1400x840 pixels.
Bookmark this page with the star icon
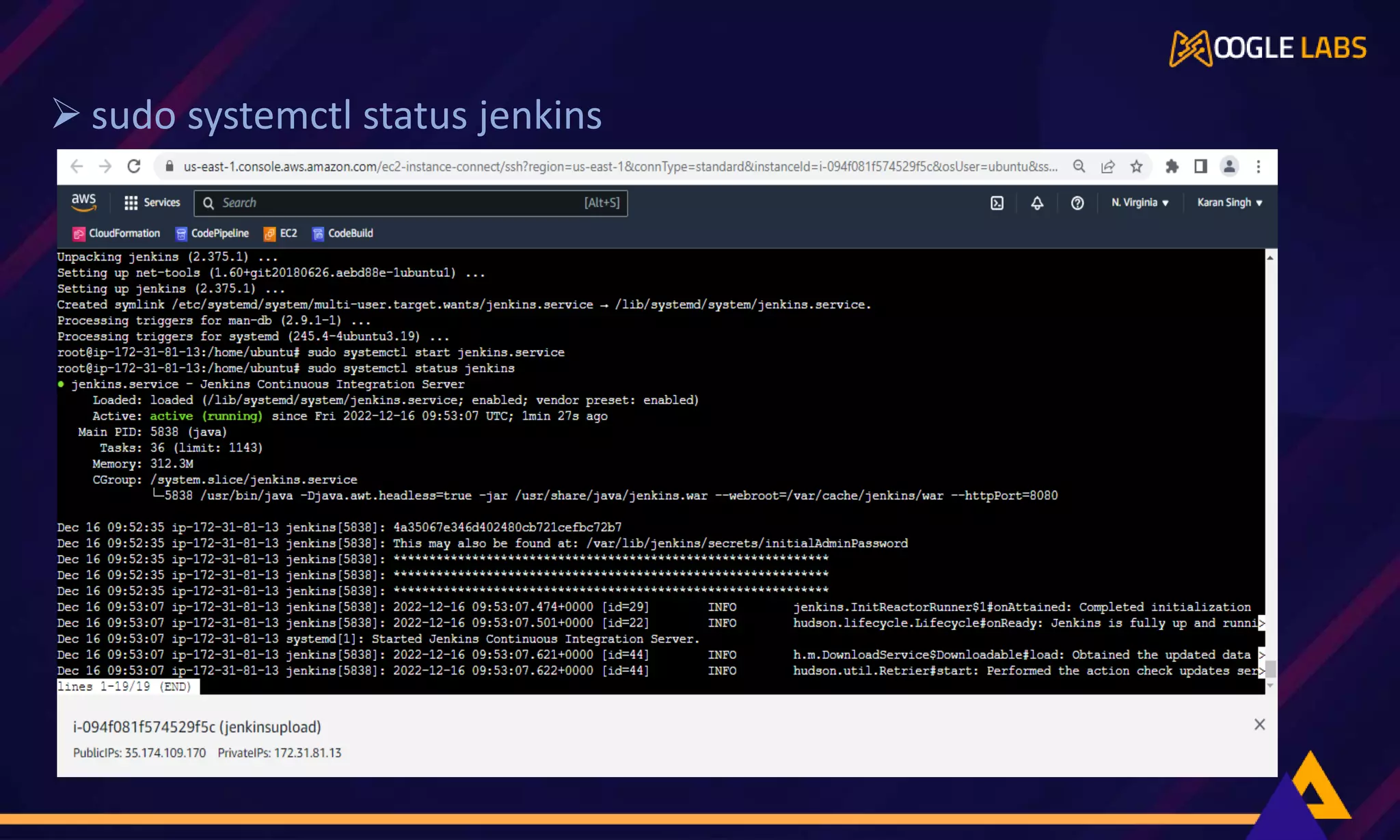coord(1136,167)
